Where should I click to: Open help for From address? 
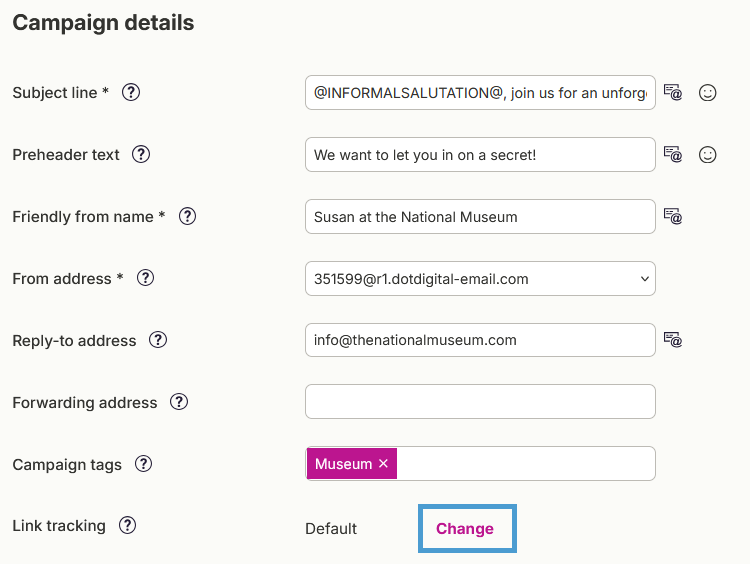pos(145,278)
